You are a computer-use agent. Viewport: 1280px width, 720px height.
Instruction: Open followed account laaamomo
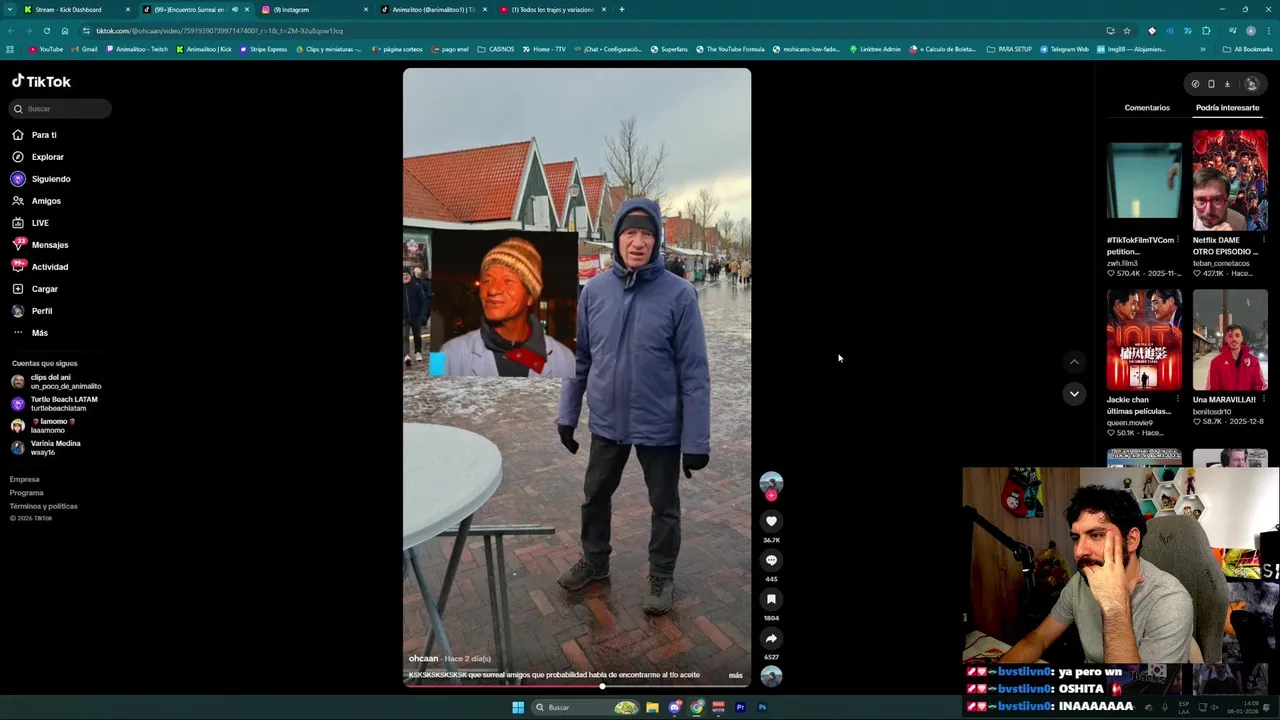[x=45, y=426]
